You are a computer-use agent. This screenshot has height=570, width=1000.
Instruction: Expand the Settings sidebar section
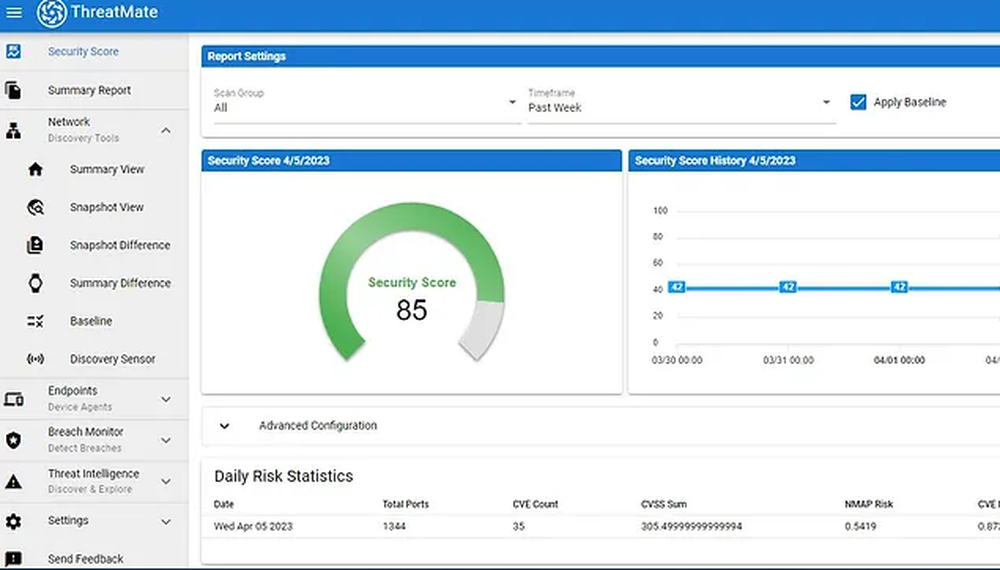point(166,521)
